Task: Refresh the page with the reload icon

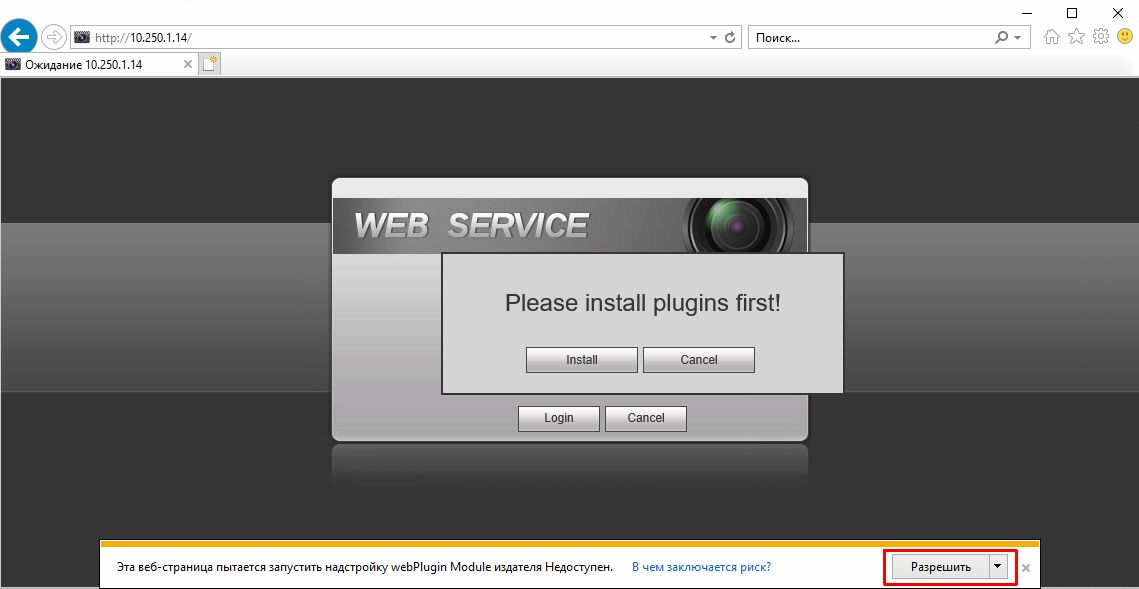Action: click(731, 37)
